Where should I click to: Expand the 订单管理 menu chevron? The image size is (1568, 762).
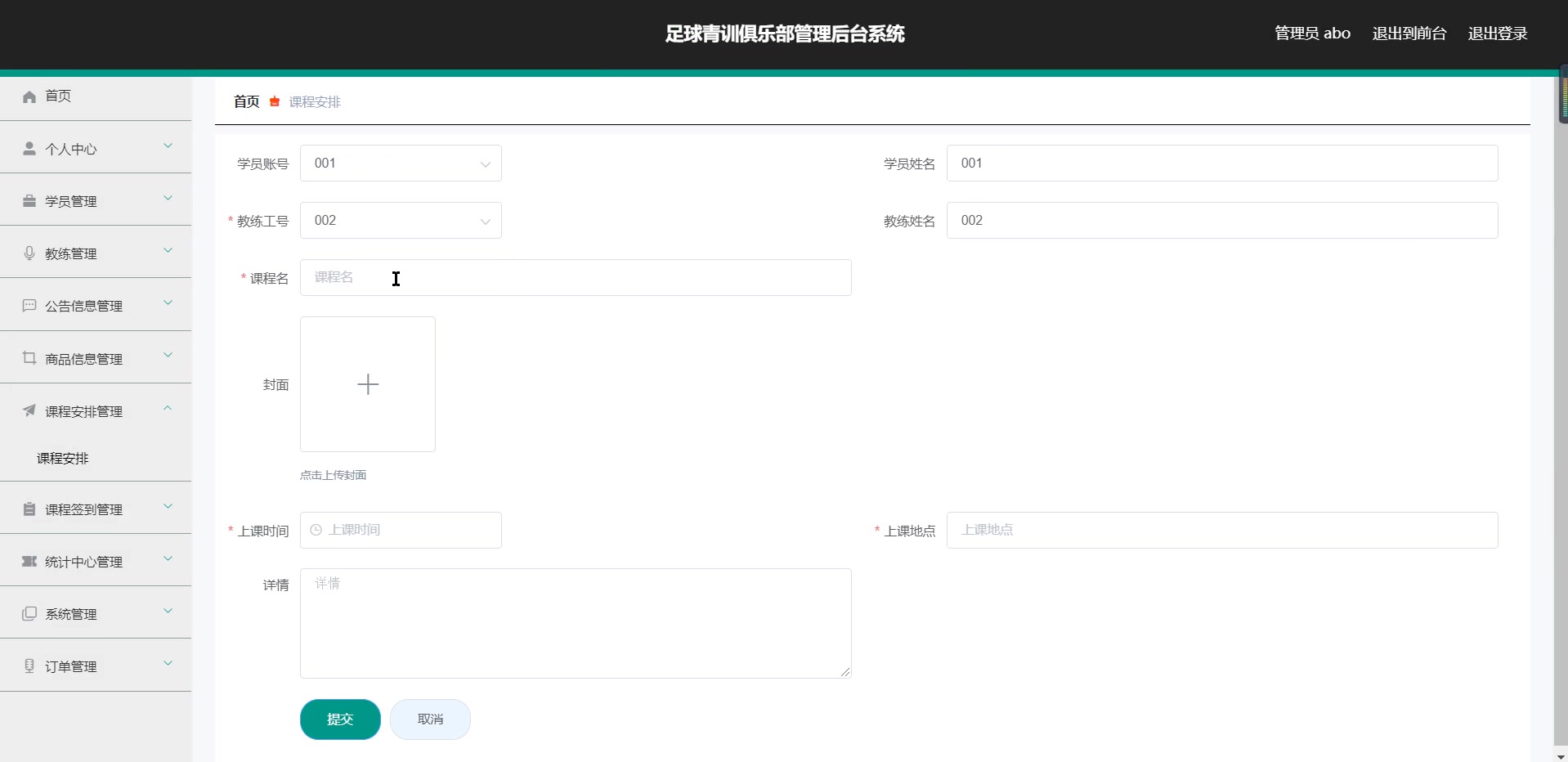(x=168, y=664)
